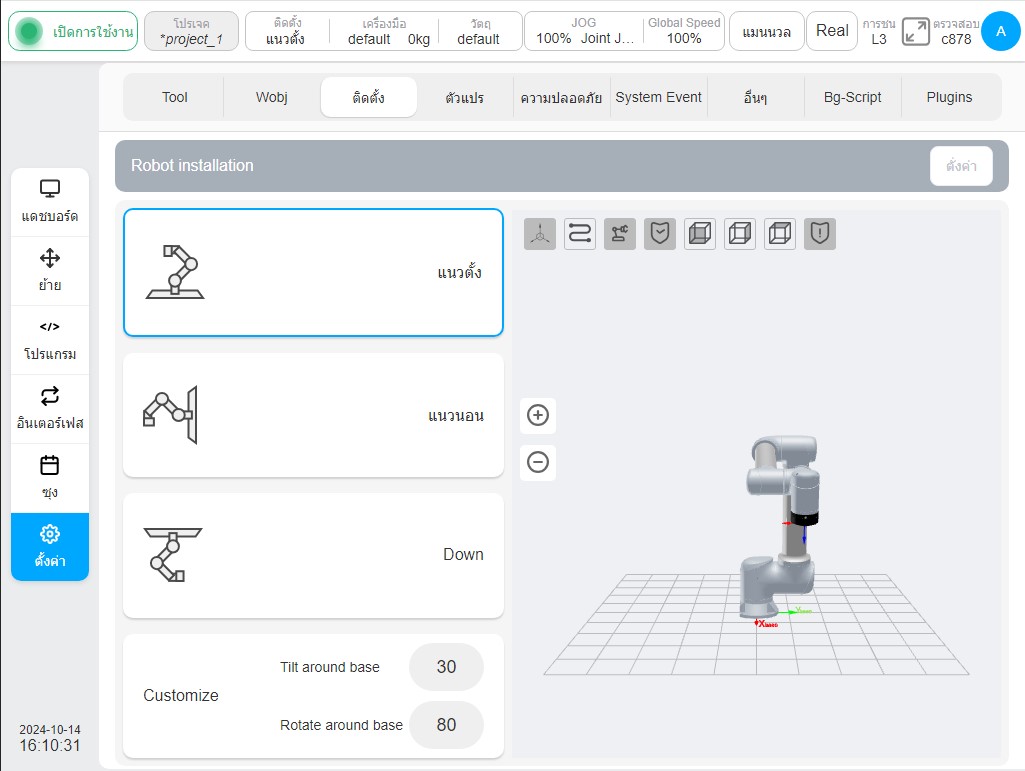The width and height of the screenshot is (1025, 771).
Task: Click the 16:10:31 clock display
Action: tap(50, 745)
